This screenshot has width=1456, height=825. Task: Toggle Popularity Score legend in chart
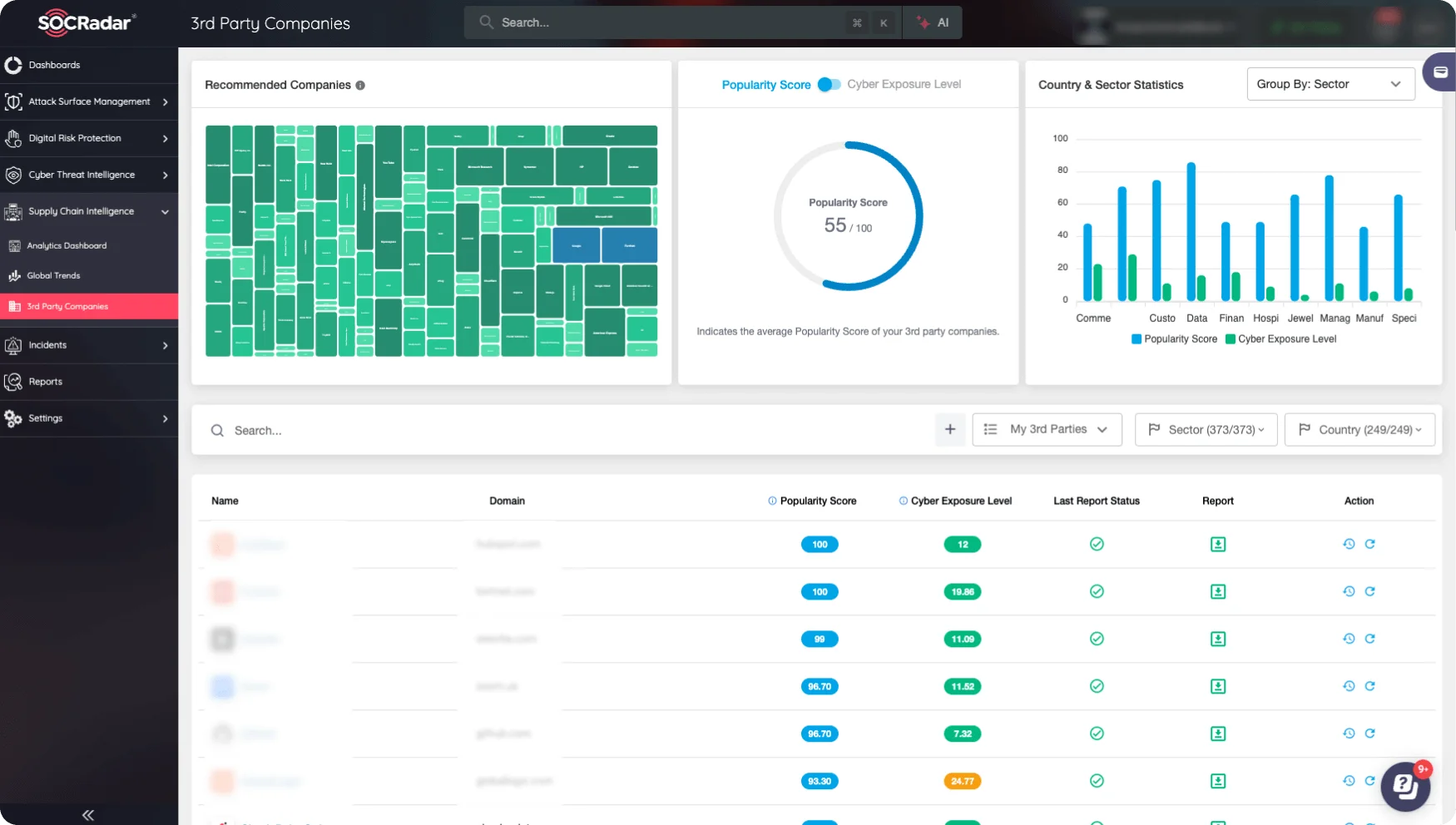click(x=1174, y=339)
